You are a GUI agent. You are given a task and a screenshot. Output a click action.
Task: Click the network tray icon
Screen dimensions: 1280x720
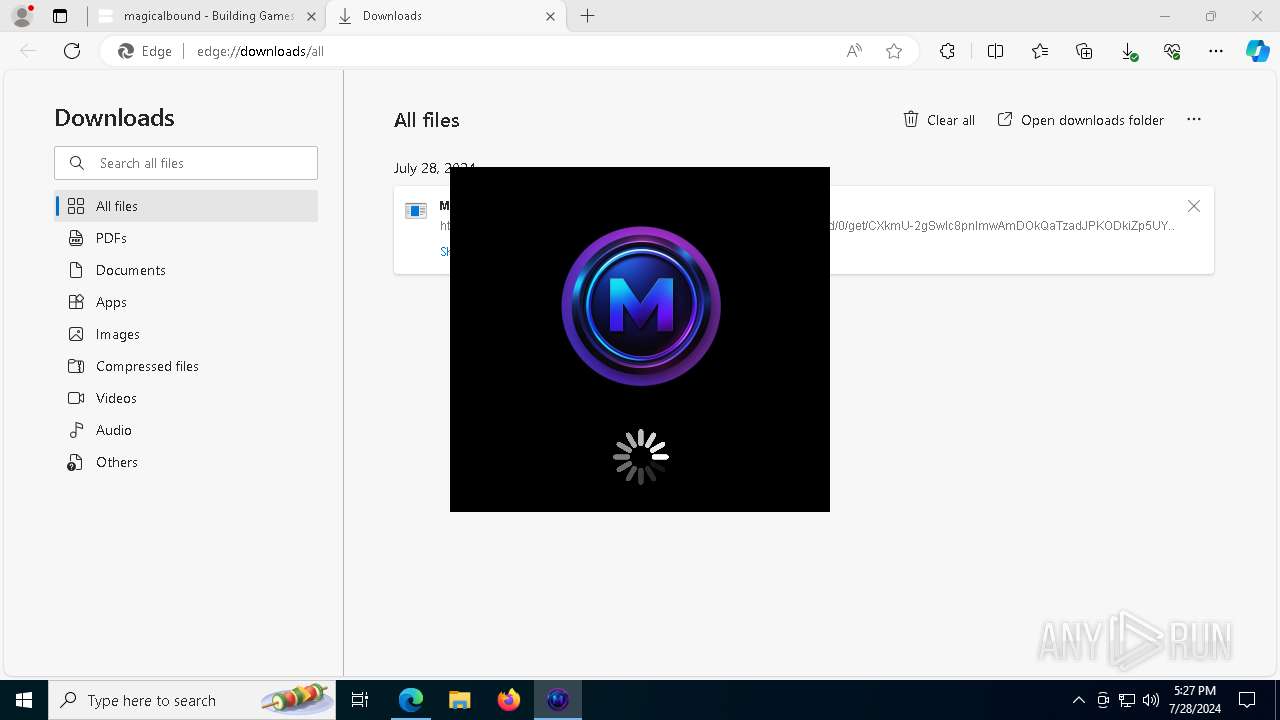point(1126,700)
